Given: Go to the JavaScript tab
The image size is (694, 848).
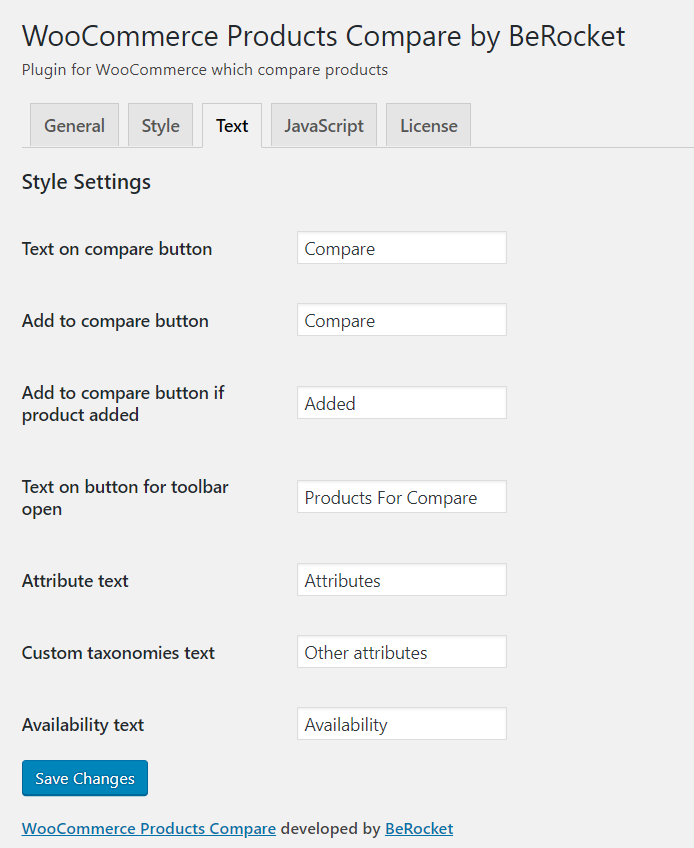Looking at the screenshot, I should 323,125.
